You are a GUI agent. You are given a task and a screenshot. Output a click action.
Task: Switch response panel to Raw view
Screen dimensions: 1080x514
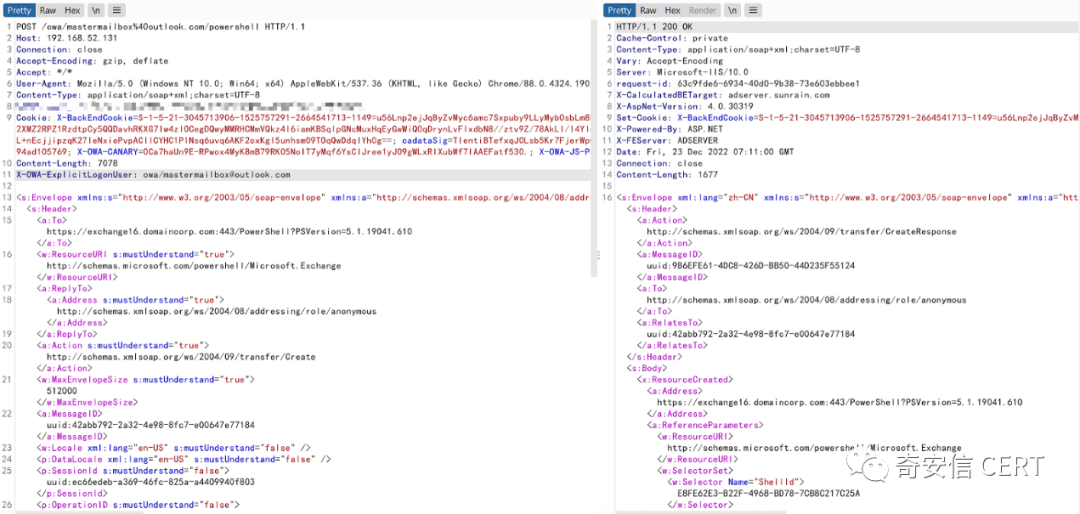tap(647, 10)
